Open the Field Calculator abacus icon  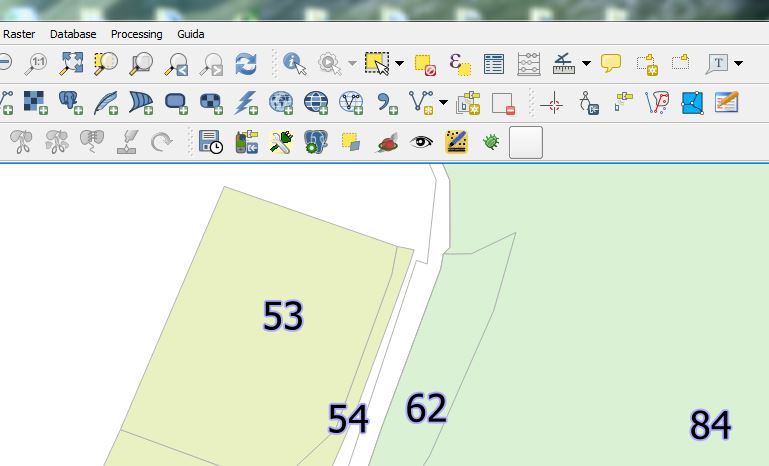tap(529, 63)
